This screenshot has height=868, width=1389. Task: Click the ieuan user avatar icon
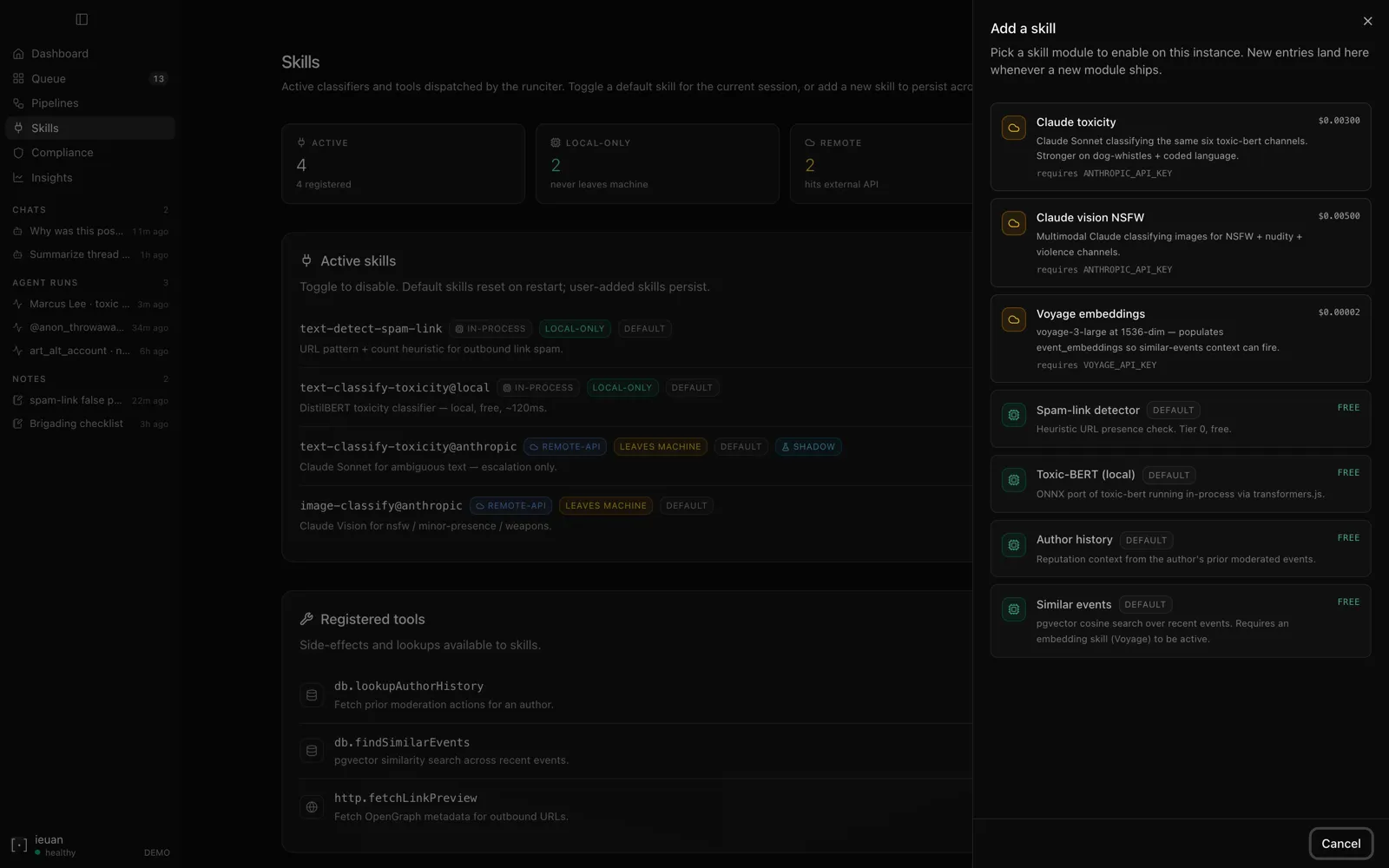point(19,845)
